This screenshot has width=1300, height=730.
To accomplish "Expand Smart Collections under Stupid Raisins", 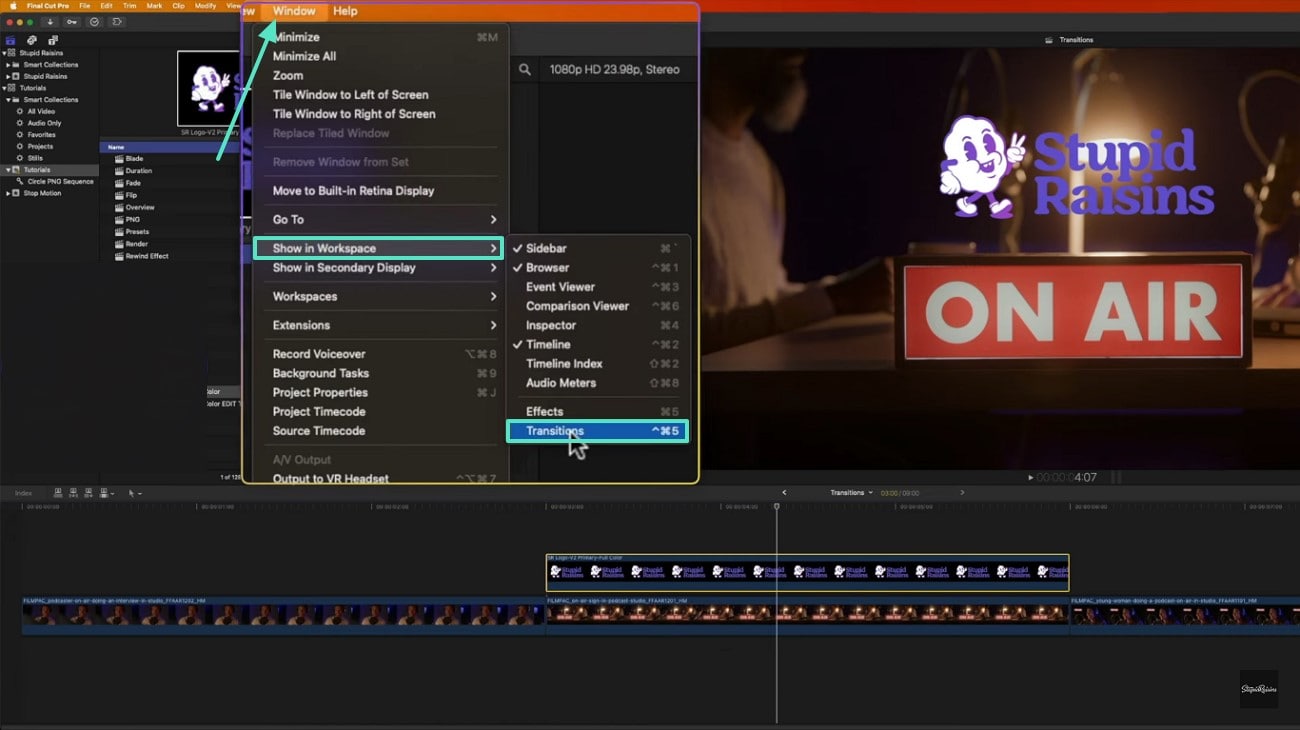I will coord(9,65).
